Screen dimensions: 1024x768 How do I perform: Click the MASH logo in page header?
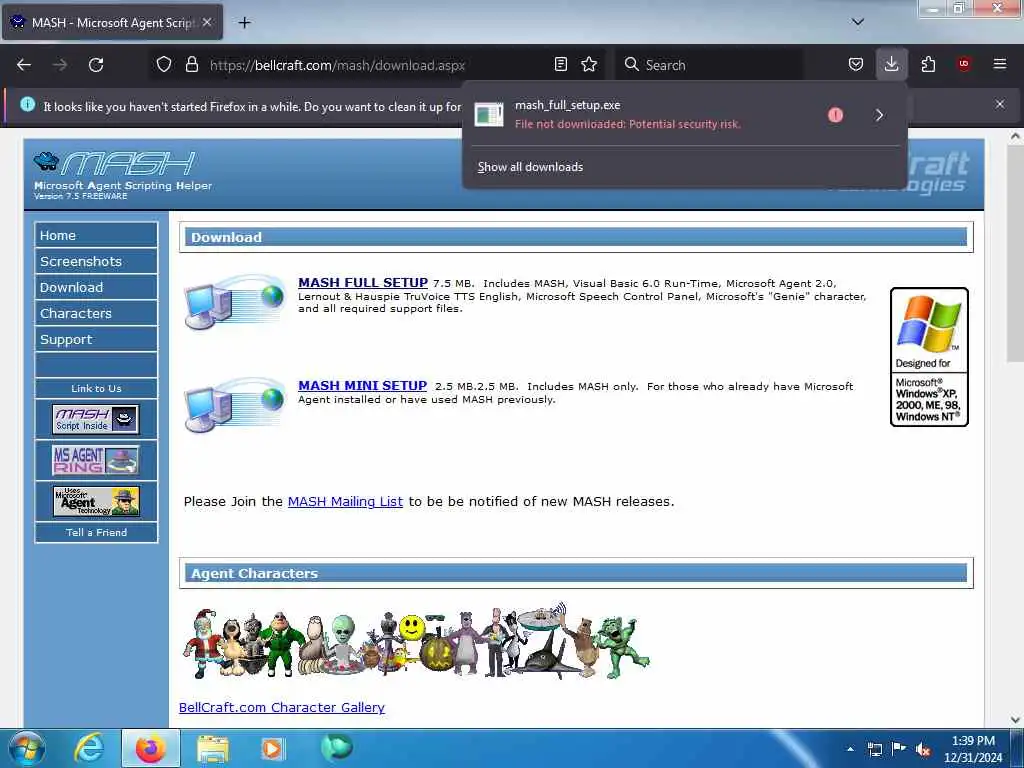115,163
